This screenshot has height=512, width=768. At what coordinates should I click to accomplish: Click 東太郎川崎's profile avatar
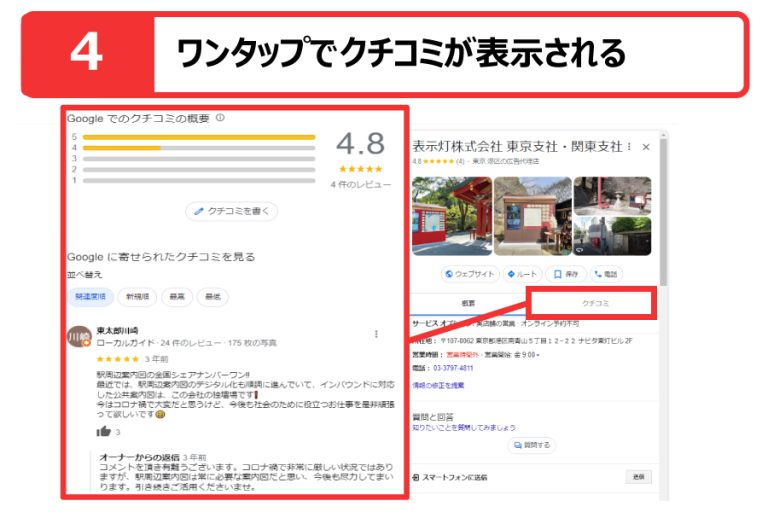pos(79,337)
